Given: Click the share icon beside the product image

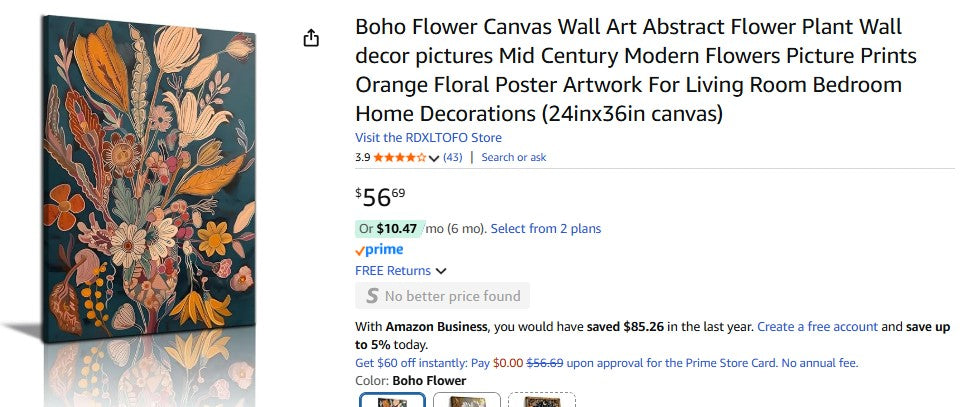Looking at the screenshot, I should coord(311,38).
